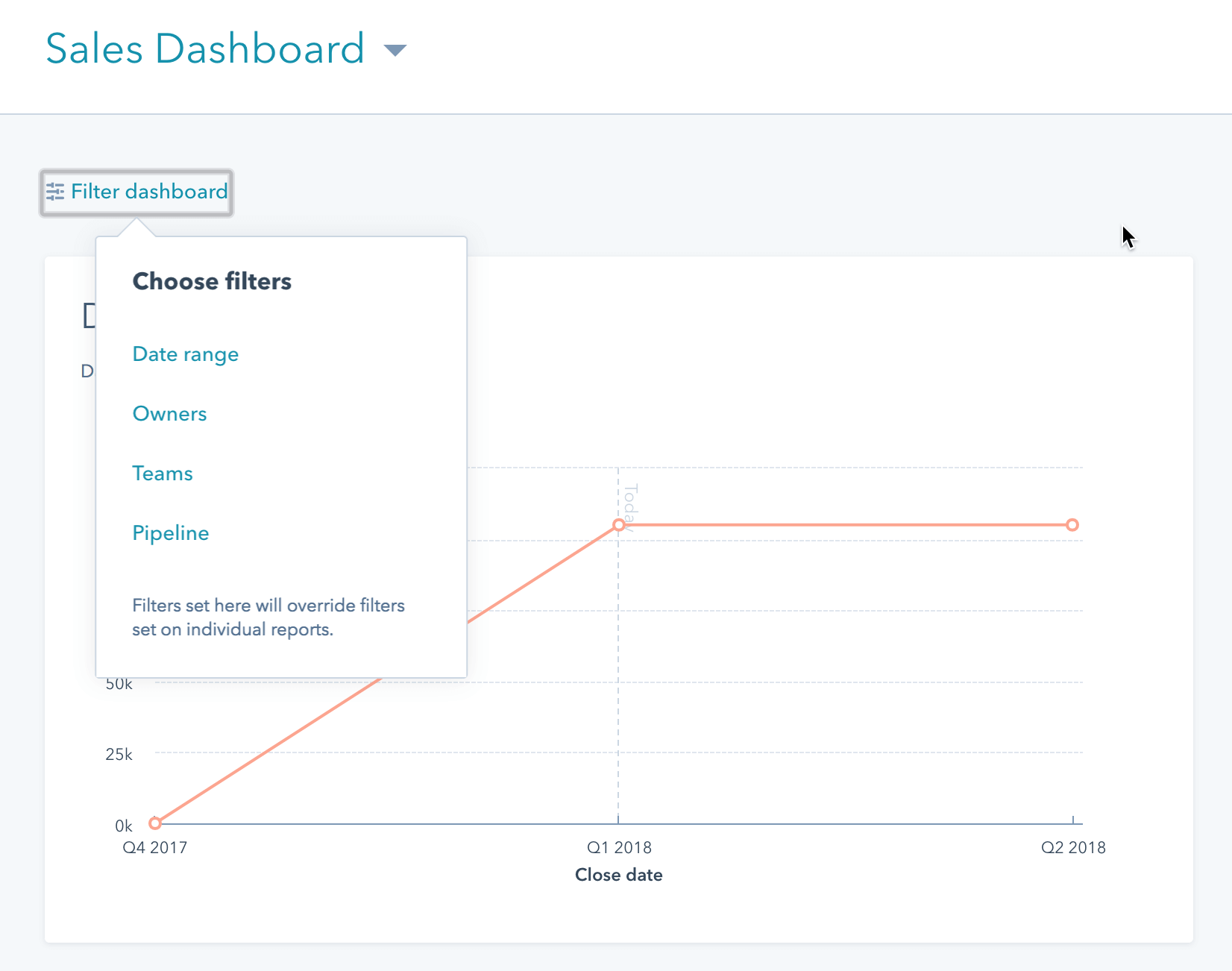Click the Q4 2017 data point
Screen dimensions: 1232x971
[155, 823]
